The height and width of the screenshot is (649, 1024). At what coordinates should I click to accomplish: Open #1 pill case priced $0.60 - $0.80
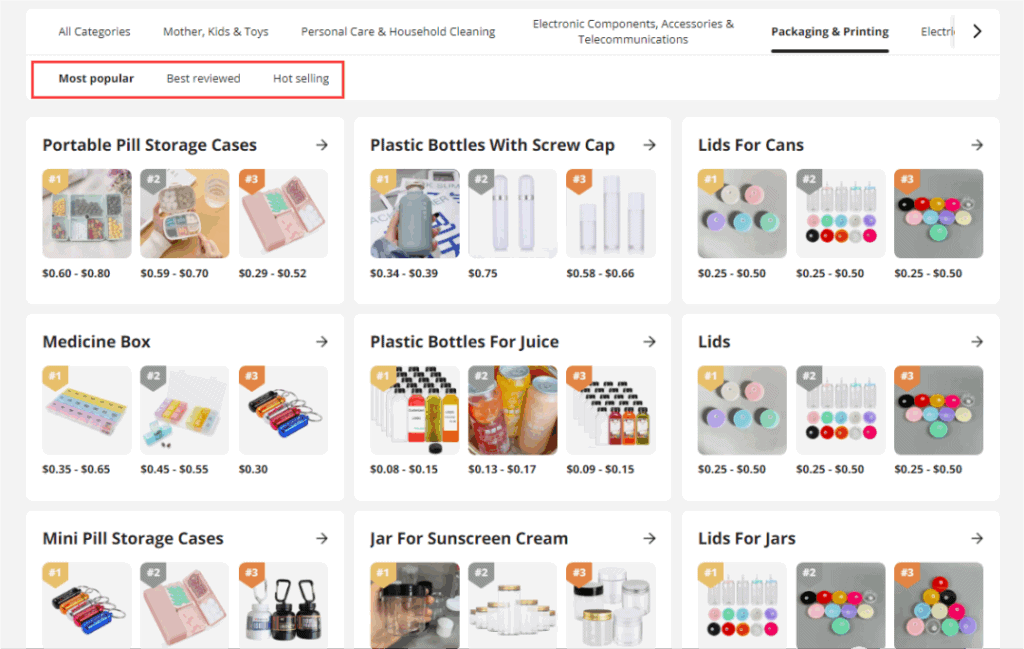pos(87,214)
